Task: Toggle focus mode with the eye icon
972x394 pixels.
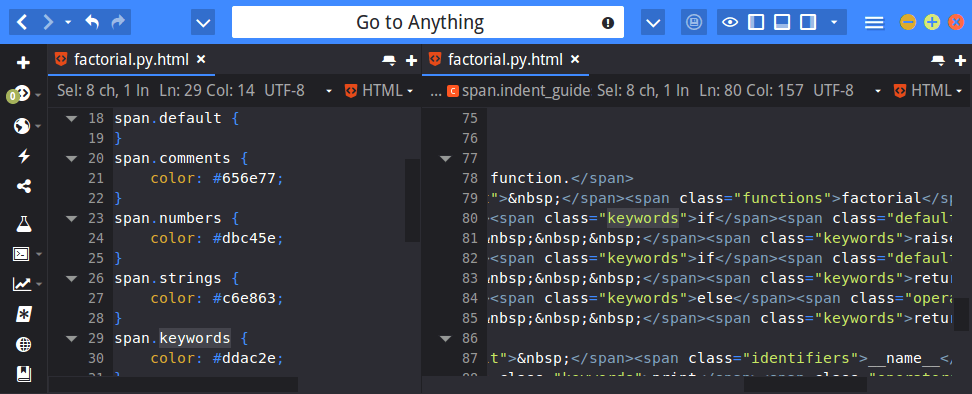Action: click(731, 23)
